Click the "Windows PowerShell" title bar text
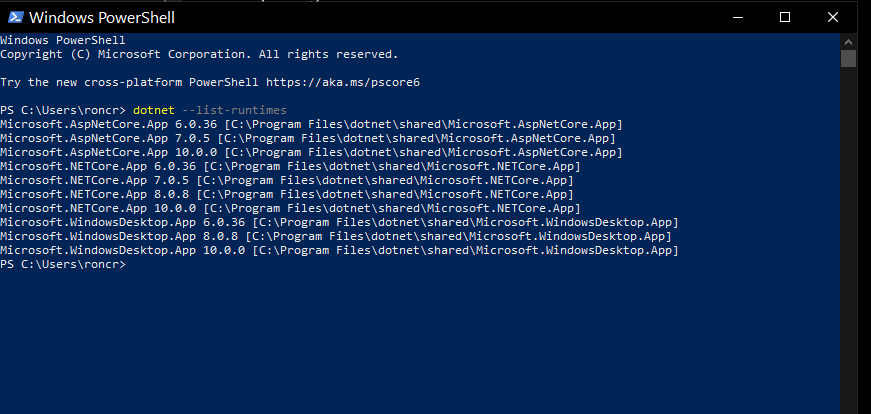Image resolution: width=871 pixels, height=414 pixels. pos(100,17)
